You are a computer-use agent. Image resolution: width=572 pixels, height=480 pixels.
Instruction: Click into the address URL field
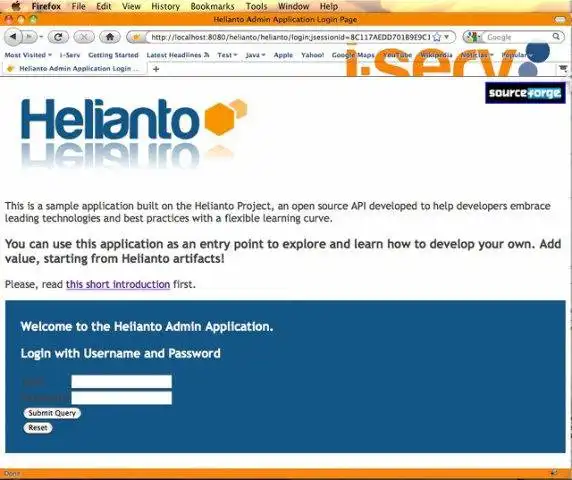290,37
